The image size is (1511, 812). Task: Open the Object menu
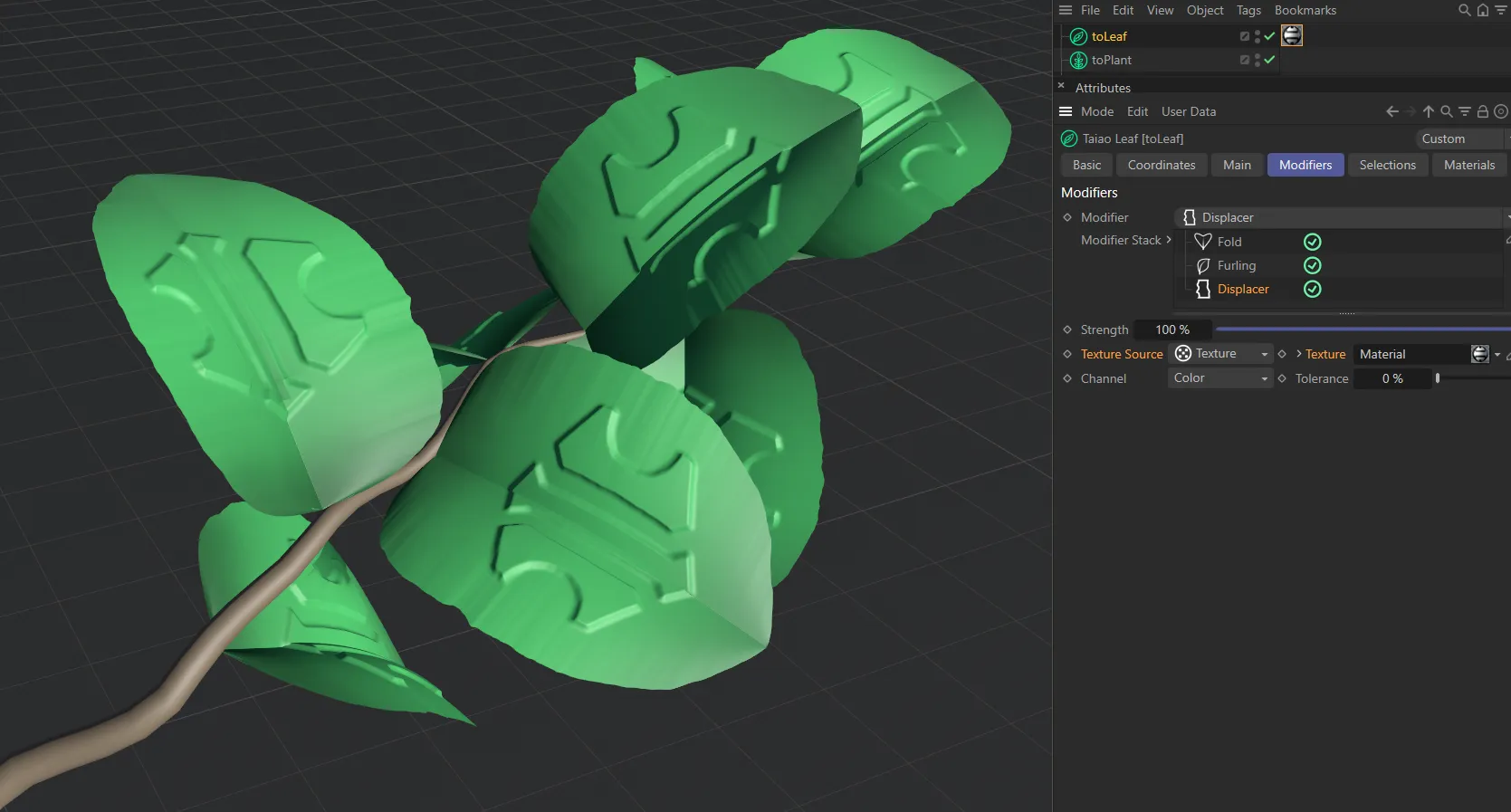pos(1205,10)
